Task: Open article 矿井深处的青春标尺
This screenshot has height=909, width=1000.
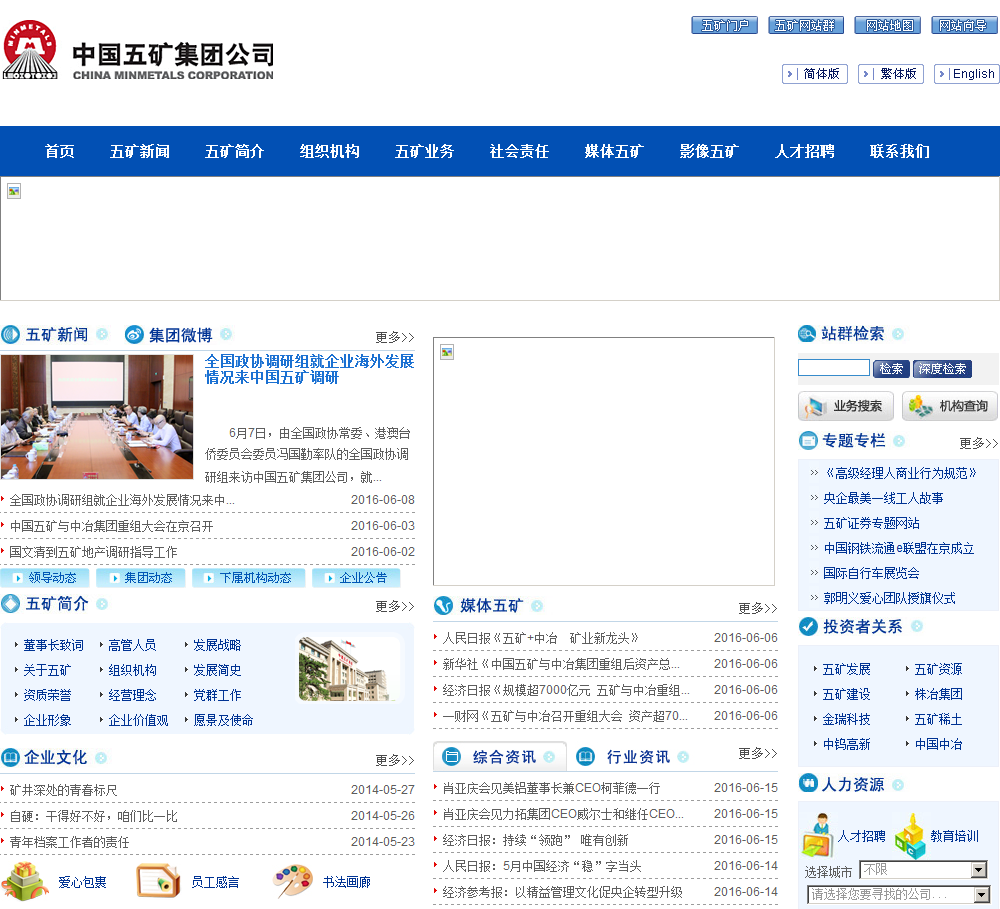Action: 63,790
